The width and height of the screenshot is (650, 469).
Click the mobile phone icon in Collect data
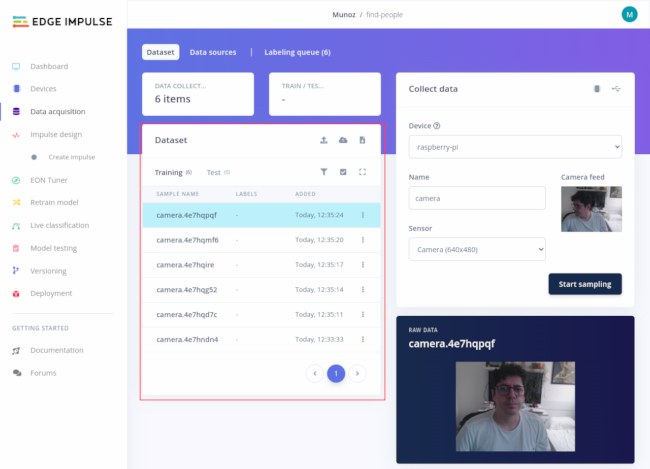[597, 88]
